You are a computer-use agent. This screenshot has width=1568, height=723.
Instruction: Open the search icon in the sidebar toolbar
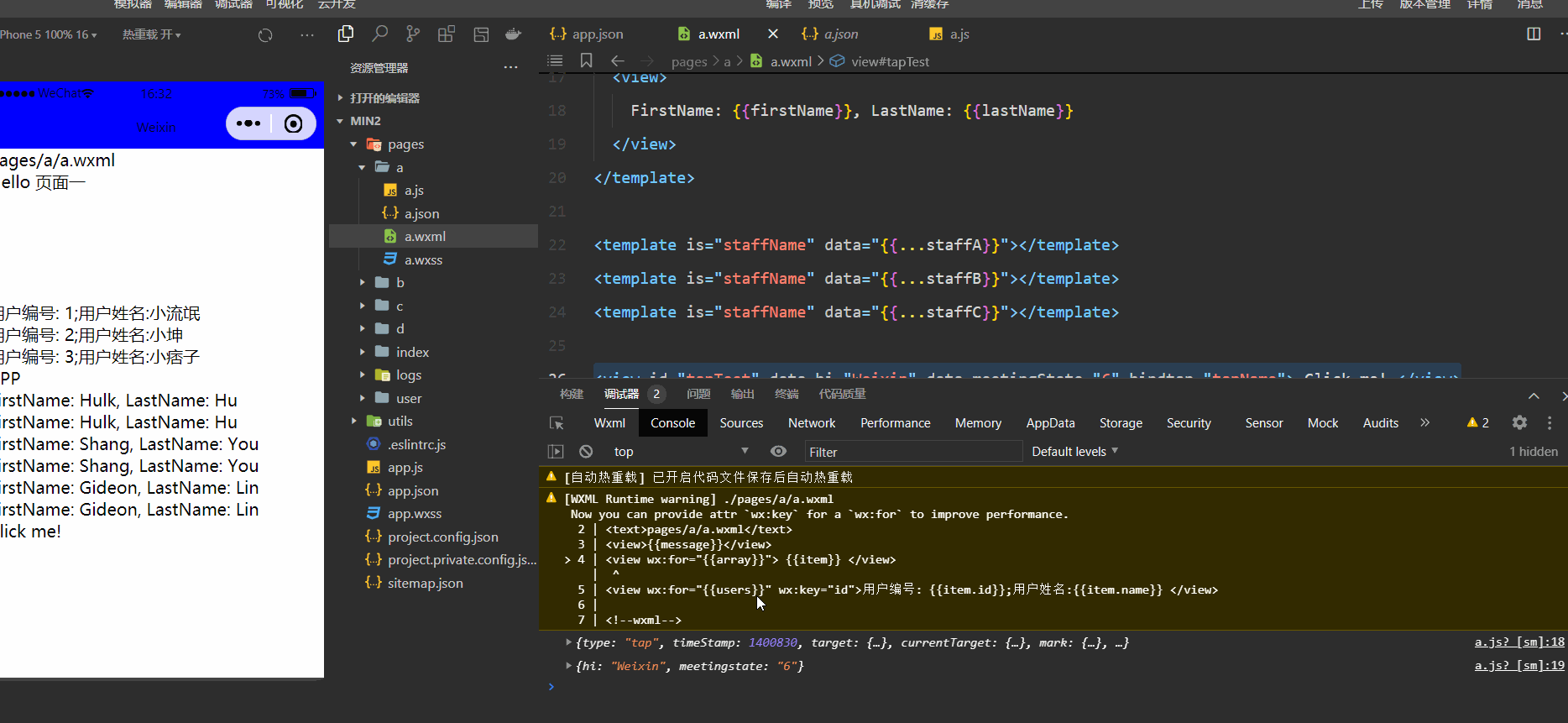(379, 34)
